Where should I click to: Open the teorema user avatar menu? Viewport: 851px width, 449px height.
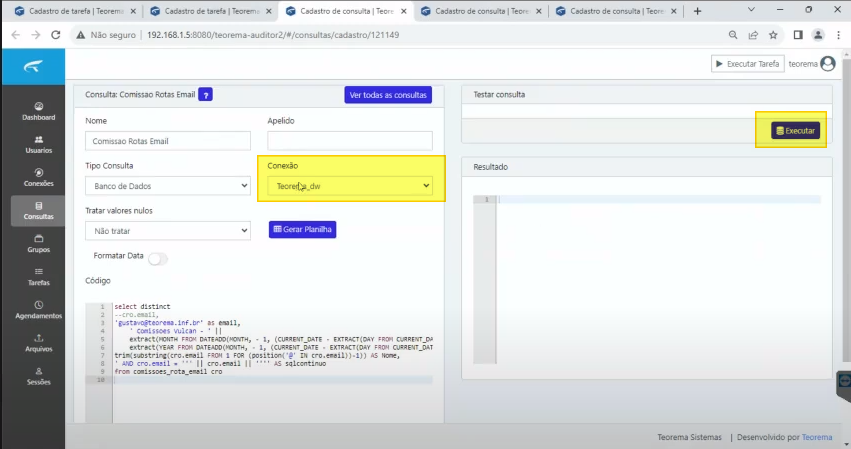(828, 64)
